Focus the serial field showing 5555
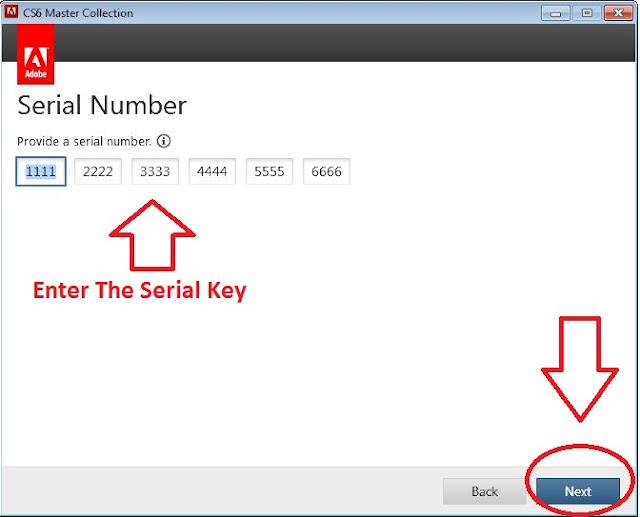The image size is (640, 517). 269,171
